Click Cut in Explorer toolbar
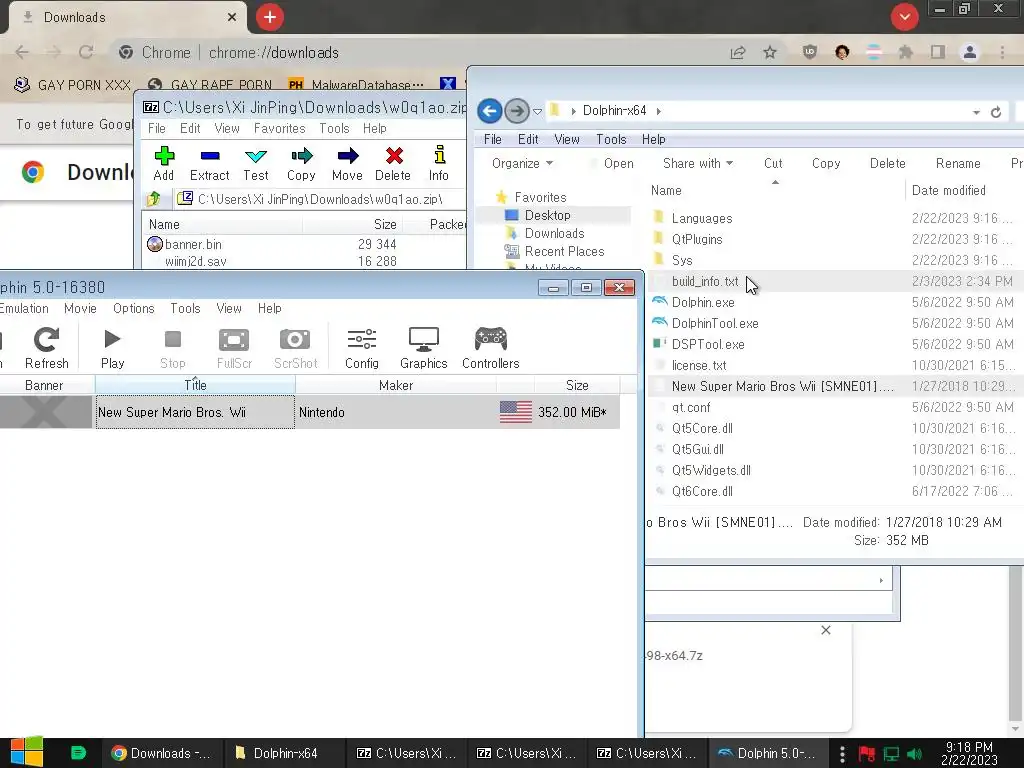The image size is (1024, 768). pyautogui.click(x=773, y=163)
